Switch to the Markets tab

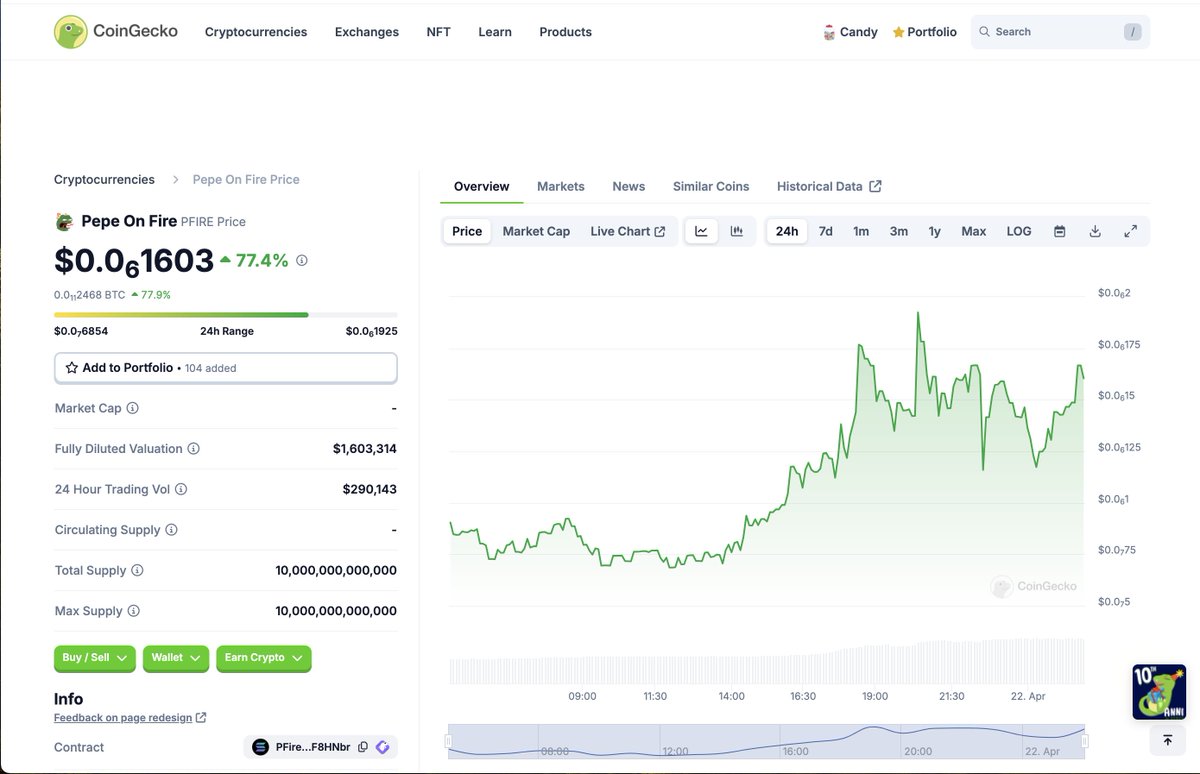tap(561, 186)
